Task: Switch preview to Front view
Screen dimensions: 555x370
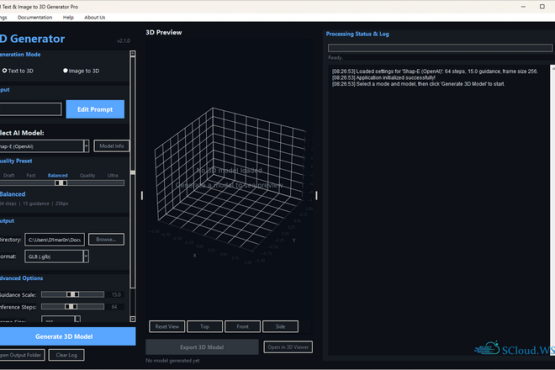Action: (242, 326)
